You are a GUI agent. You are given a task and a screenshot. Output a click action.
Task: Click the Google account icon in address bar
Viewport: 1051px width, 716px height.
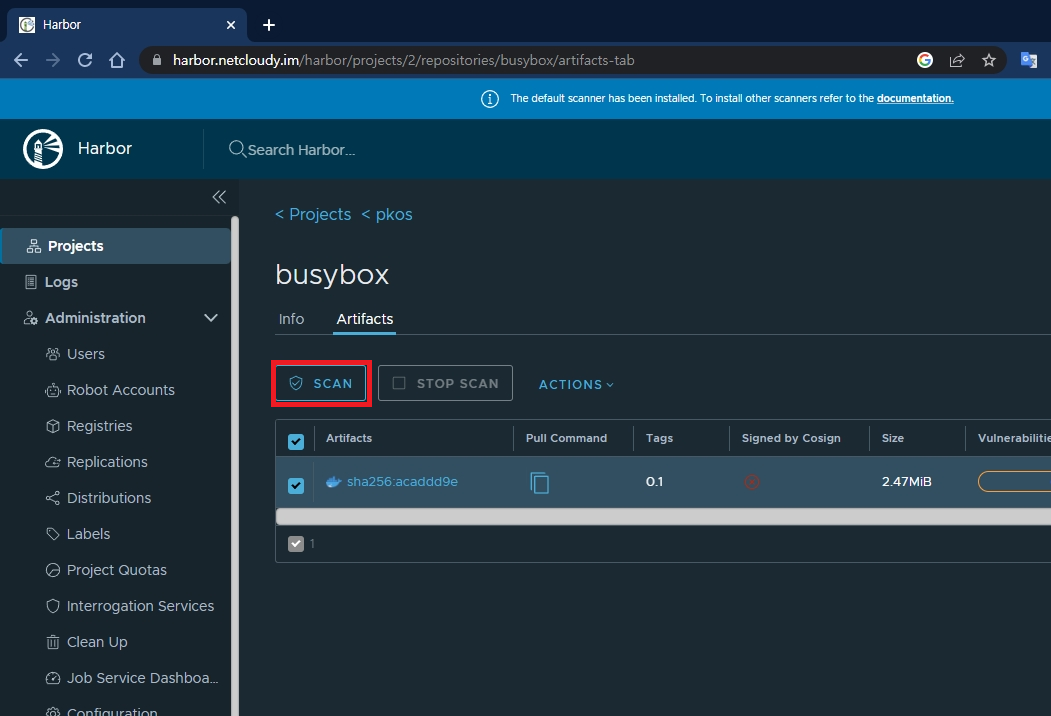[x=925, y=60]
